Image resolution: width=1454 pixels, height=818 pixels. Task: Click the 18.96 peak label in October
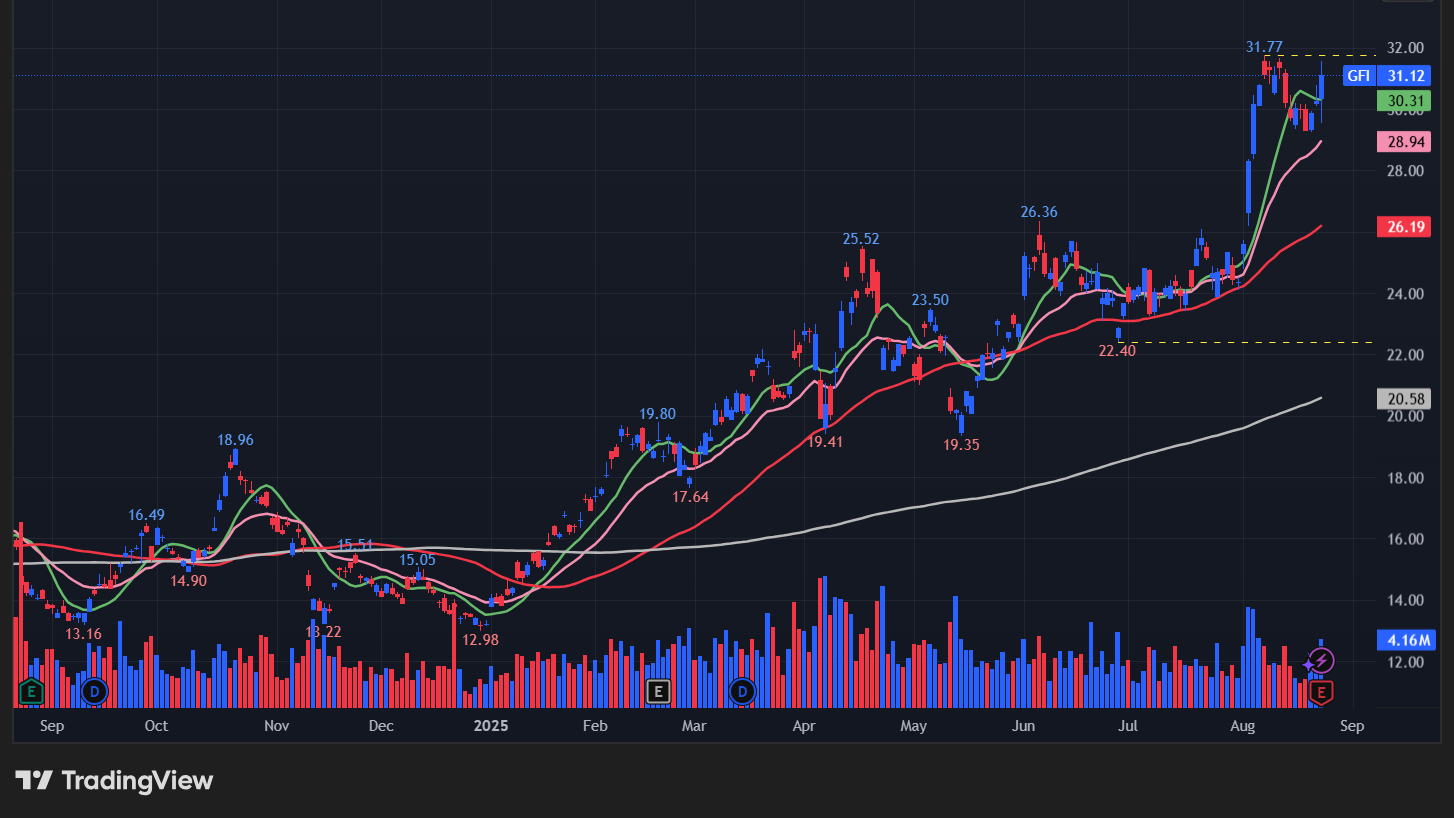pos(236,440)
